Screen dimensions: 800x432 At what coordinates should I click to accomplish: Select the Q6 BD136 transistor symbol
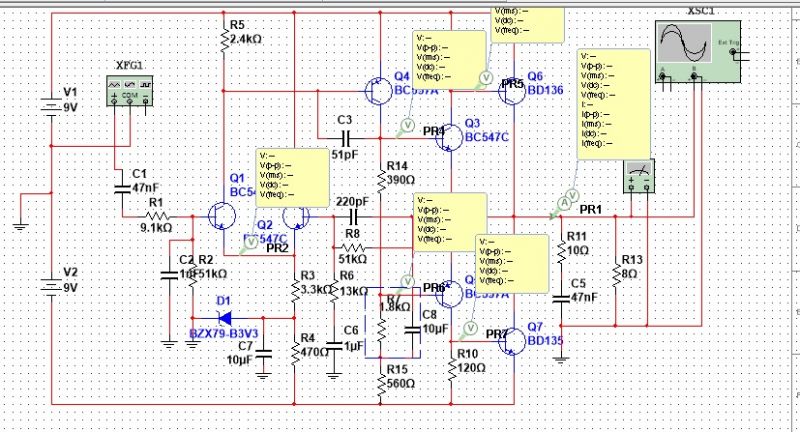[510, 89]
